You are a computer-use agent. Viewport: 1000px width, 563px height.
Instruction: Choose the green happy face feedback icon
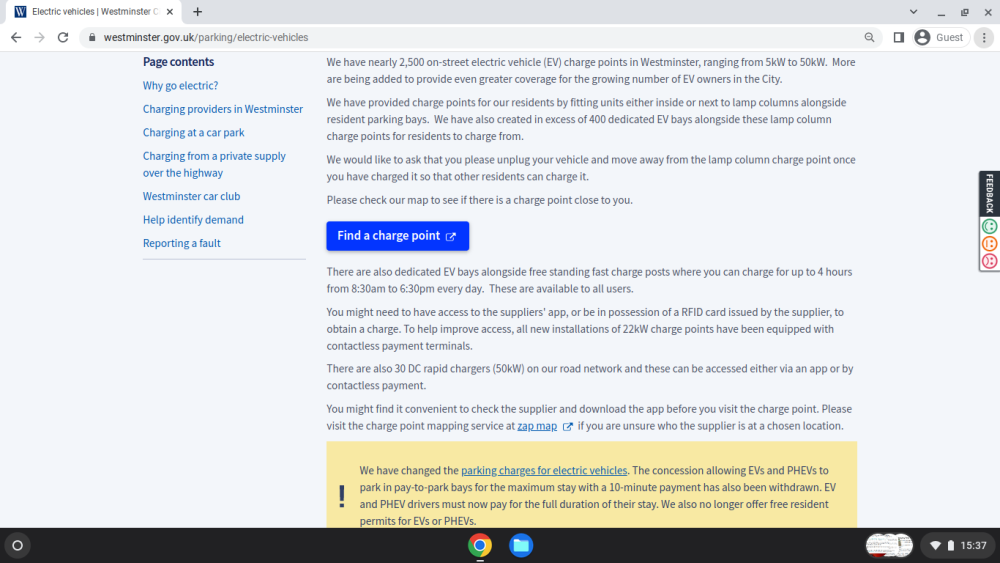[x=990, y=226]
